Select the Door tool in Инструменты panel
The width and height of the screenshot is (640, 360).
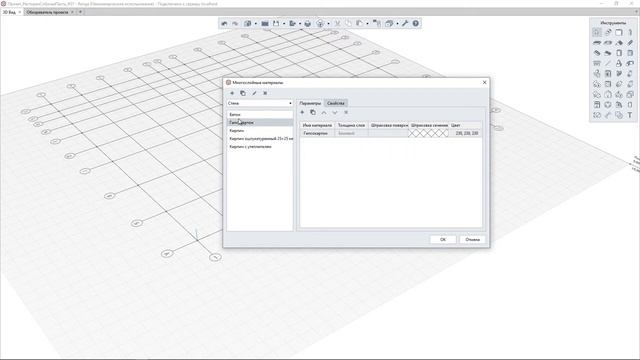[619, 53]
